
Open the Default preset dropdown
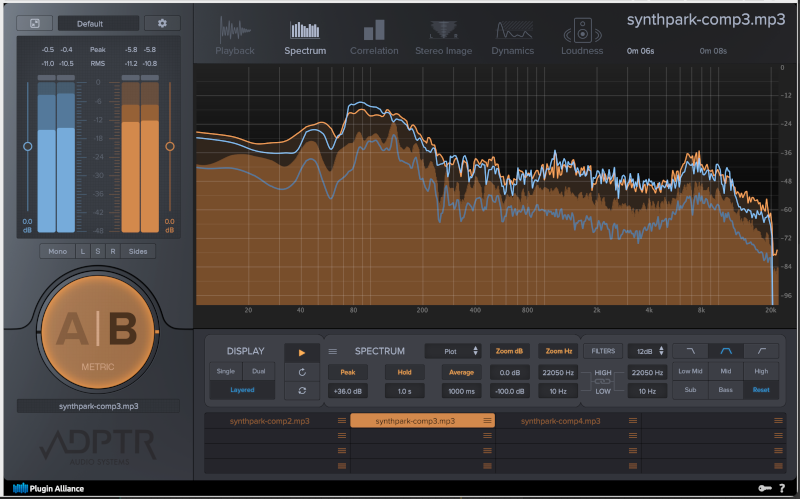tap(97, 23)
